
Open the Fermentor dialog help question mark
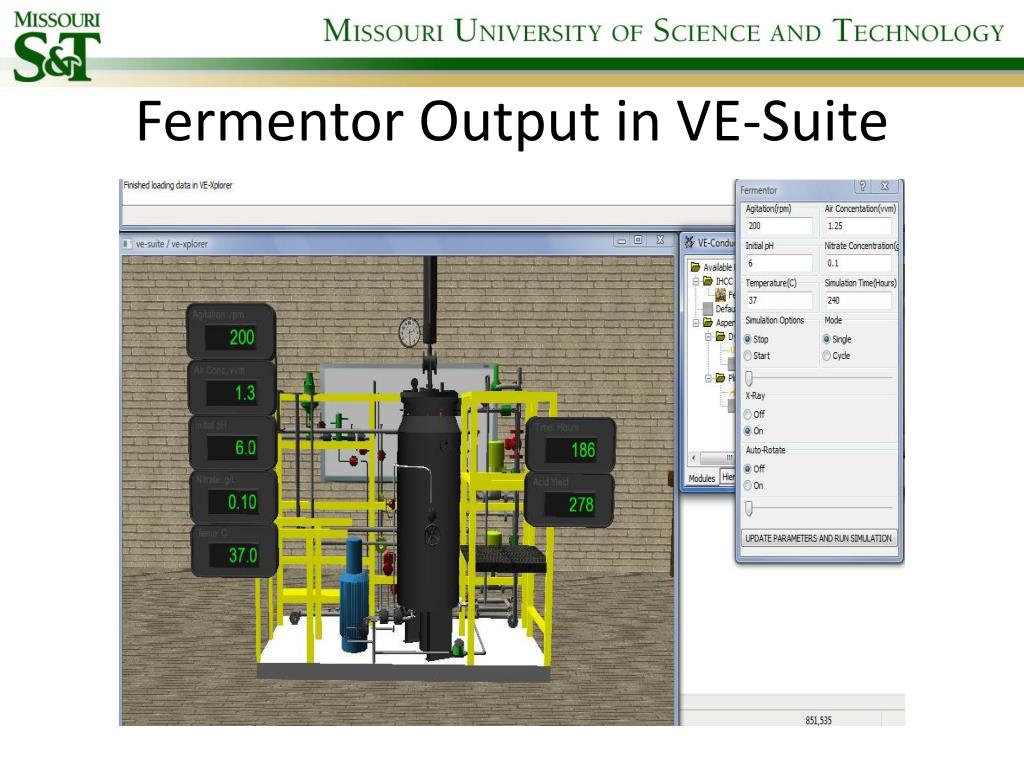click(863, 186)
